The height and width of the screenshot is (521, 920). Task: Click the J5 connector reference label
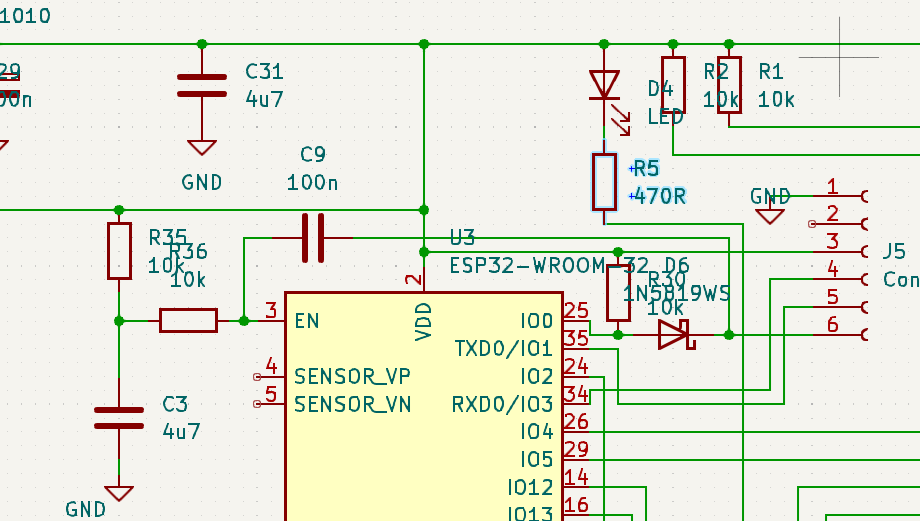pyautogui.click(x=894, y=252)
